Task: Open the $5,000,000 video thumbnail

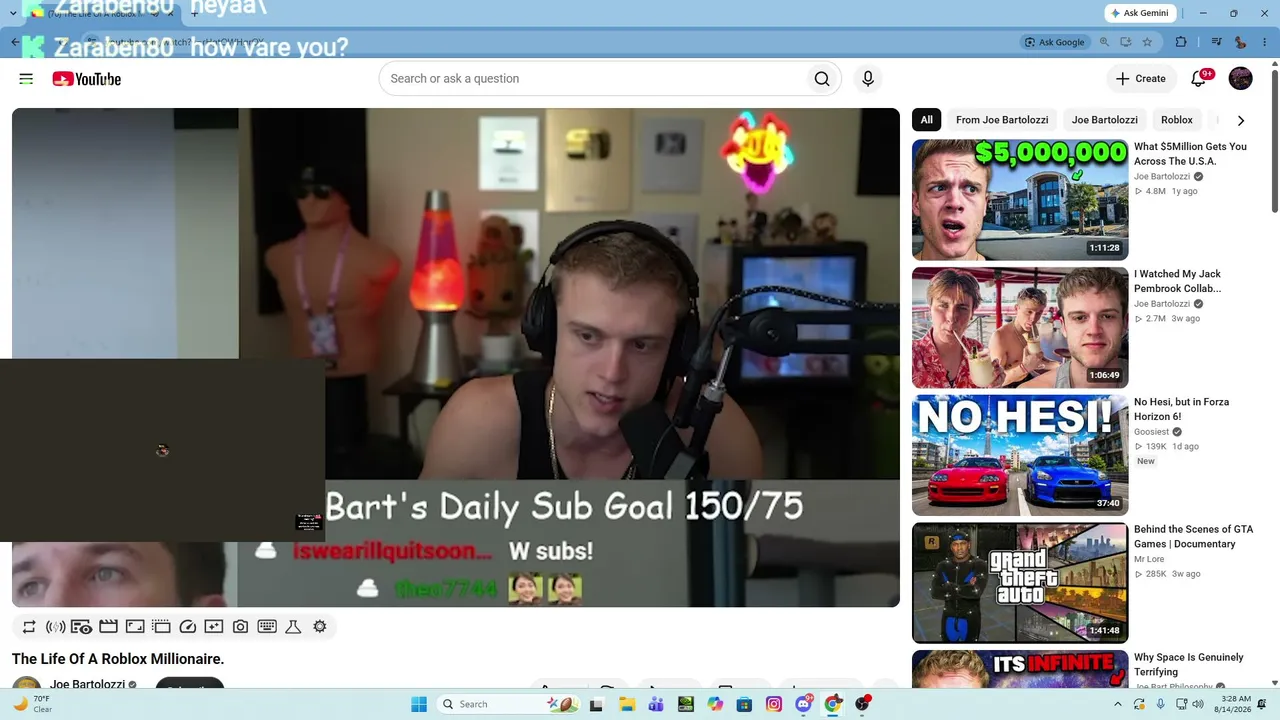Action: [x=1020, y=200]
